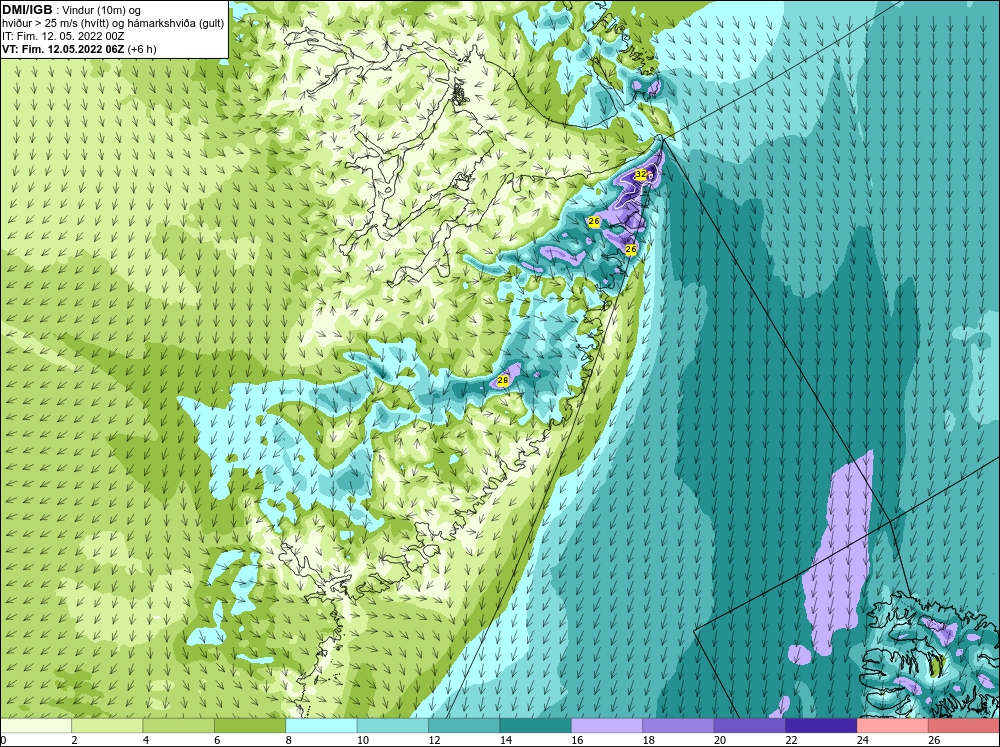
Task: Select the 12–14 m/s teal swatch
Action: click(464, 725)
